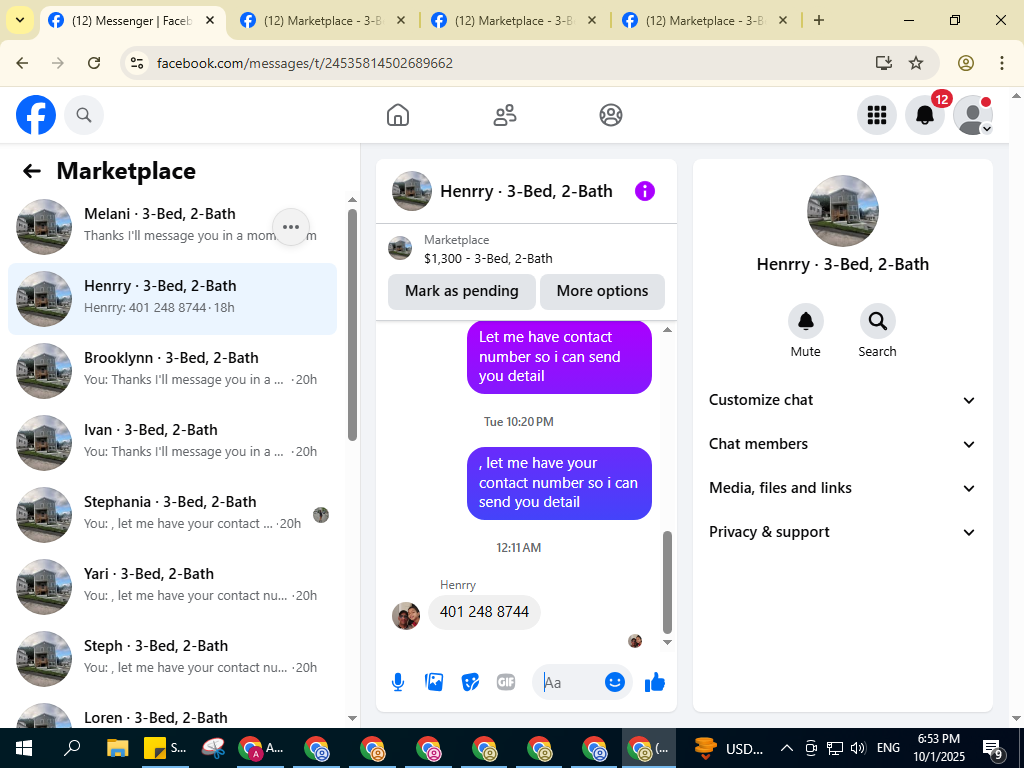The width and height of the screenshot is (1024, 768).
Task: Click message thread scrollbar thumb
Action: [667, 582]
